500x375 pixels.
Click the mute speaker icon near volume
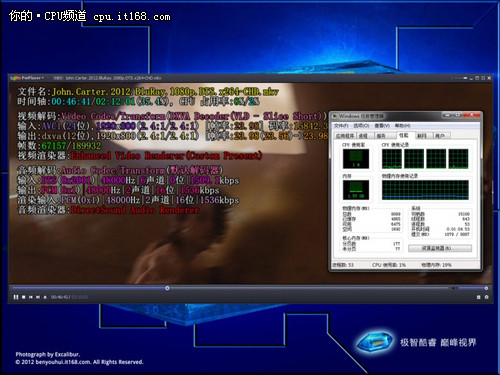tap(453, 288)
